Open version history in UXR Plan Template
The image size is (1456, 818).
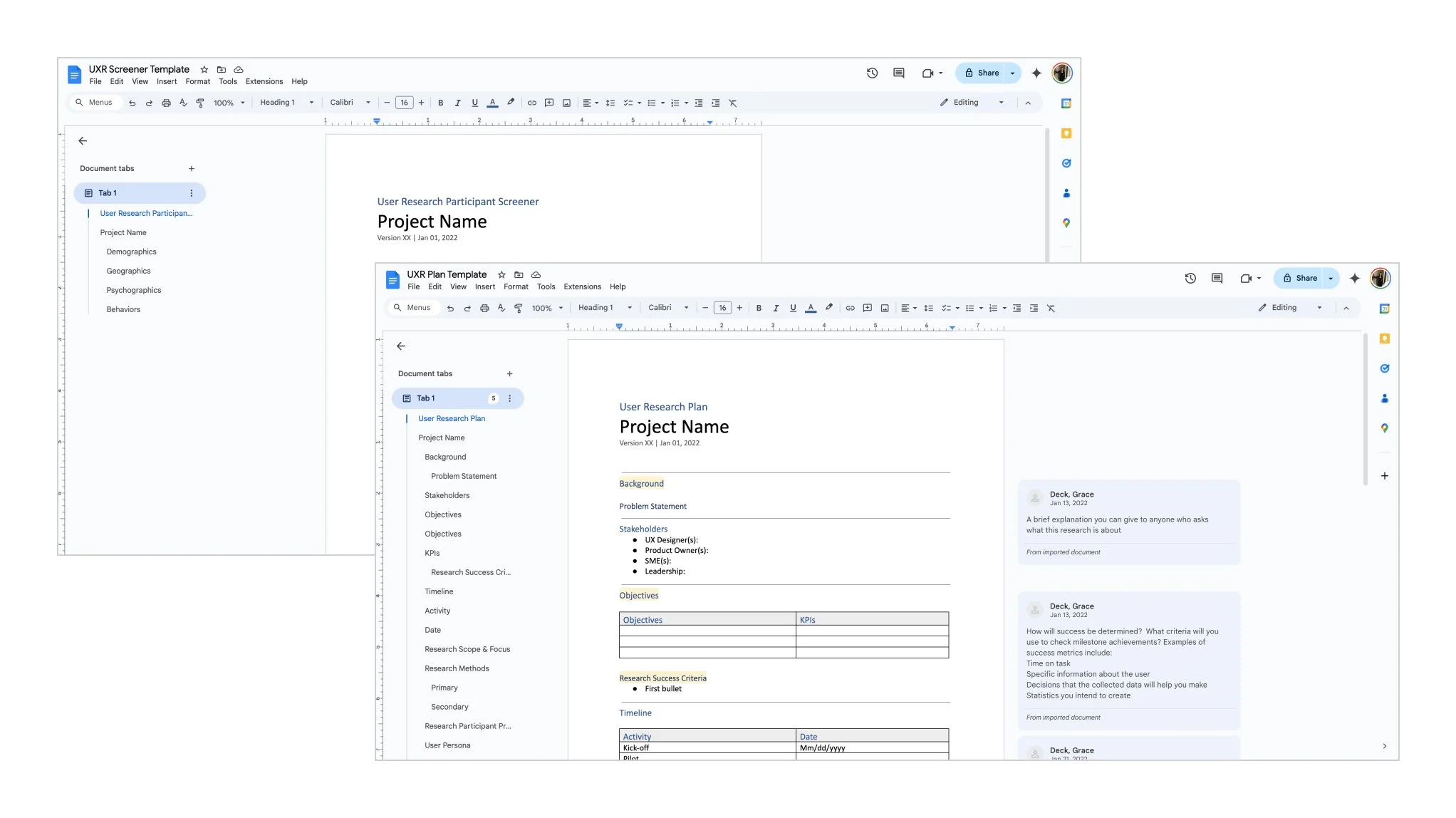pyautogui.click(x=1190, y=279)
